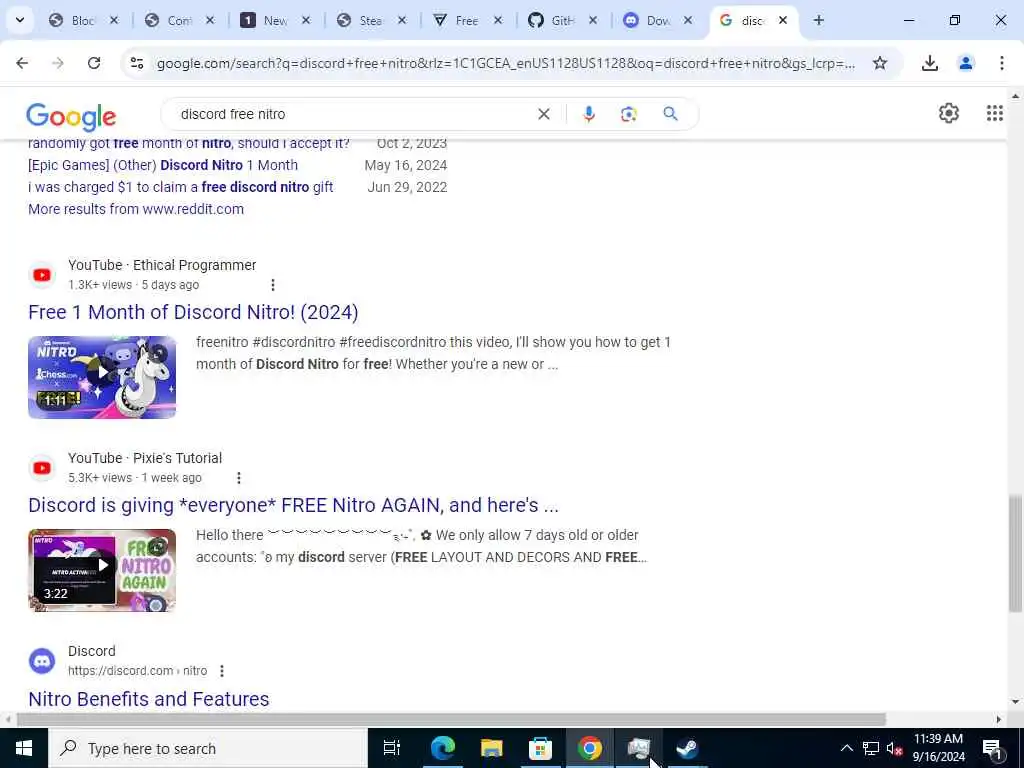The width and height of the screenshot is (1024, 768).
Task: Close the GitH tab
Action: click(x=592, y=20)
